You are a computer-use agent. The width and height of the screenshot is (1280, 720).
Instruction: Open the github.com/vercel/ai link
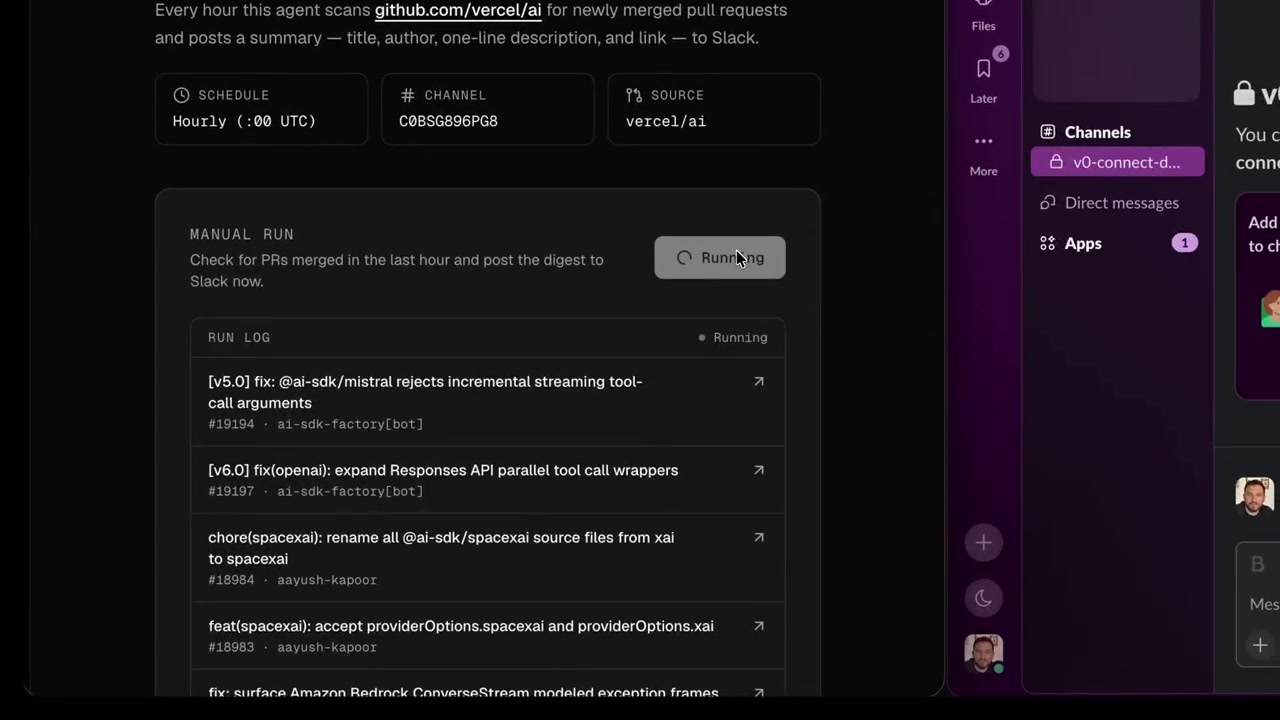[458, 10]
